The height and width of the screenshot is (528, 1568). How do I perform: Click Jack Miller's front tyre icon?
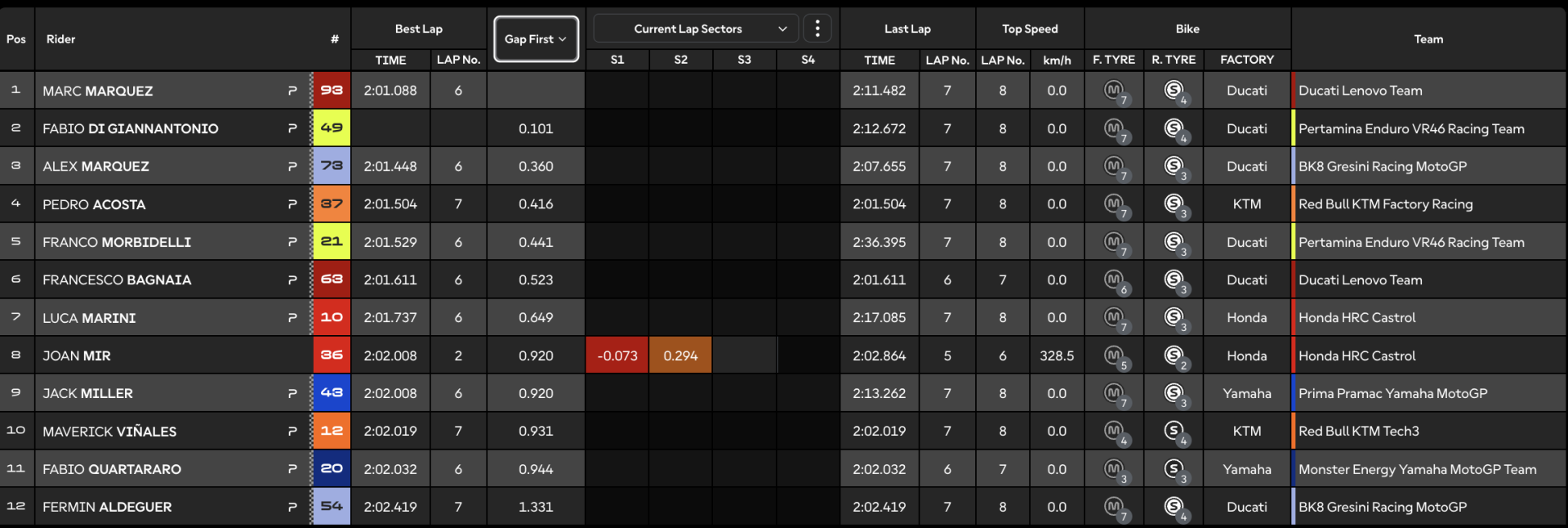[x=1116, y=394]
